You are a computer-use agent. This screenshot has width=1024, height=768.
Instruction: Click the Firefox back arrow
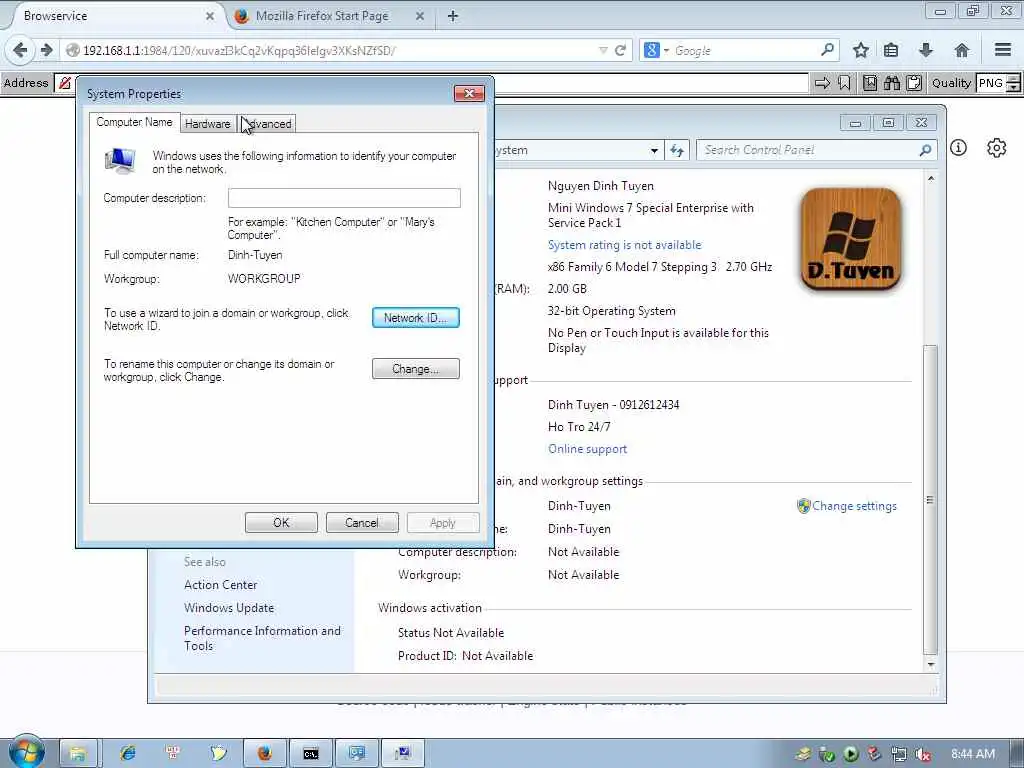20,50
